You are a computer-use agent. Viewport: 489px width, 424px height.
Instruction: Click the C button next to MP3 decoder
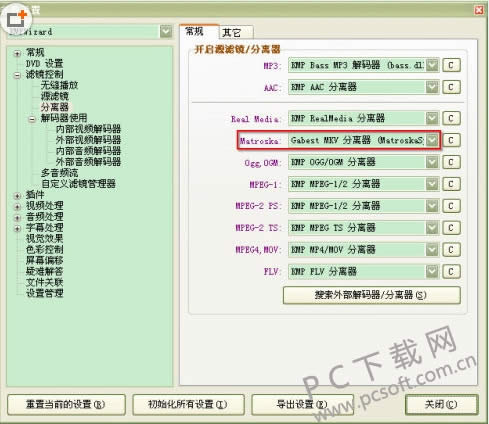451,65
